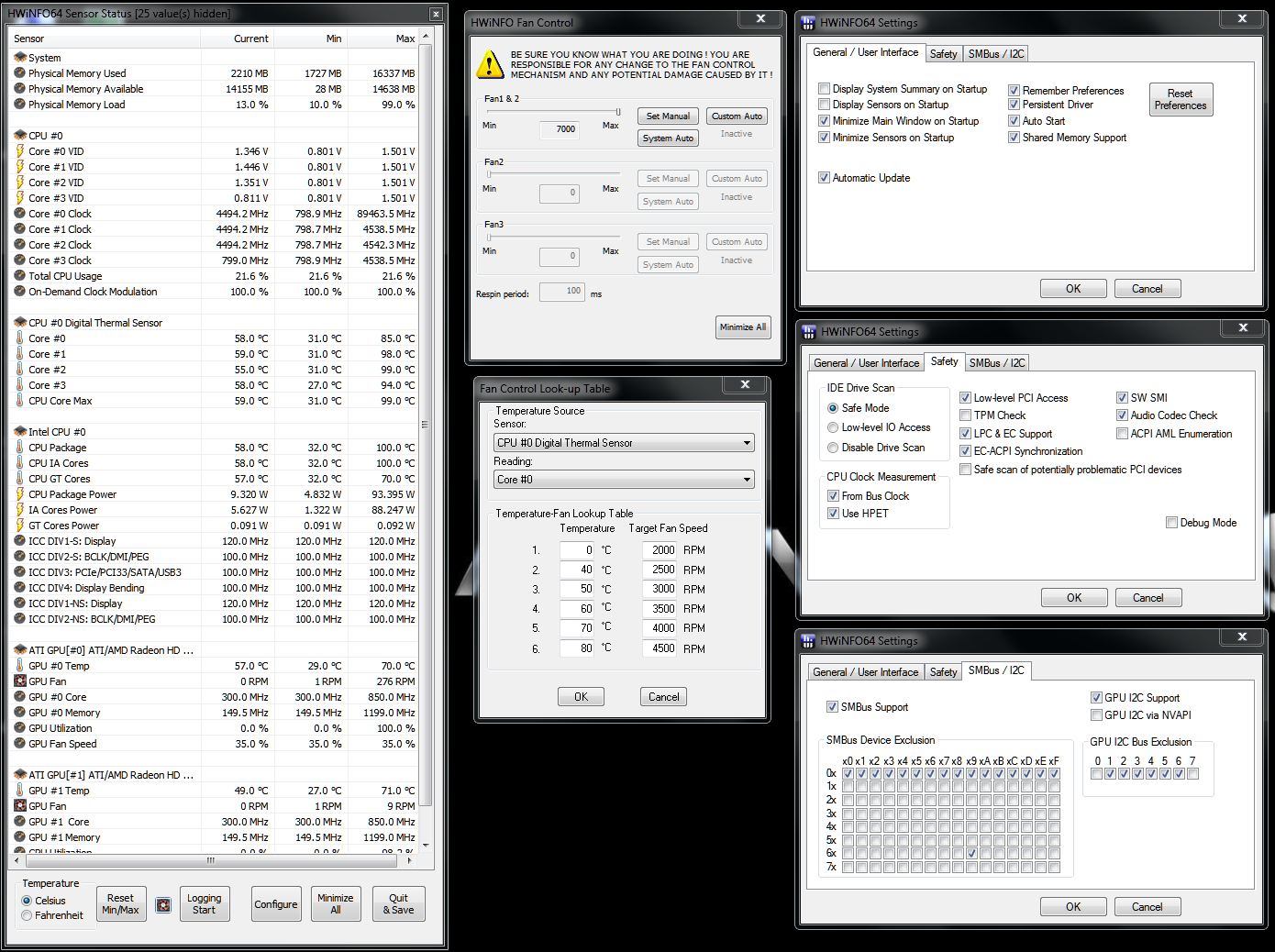Click Reset Min/Max button
Image resolution: width=1275 pixels, height=952 pixels.
[x=120, y=904]
